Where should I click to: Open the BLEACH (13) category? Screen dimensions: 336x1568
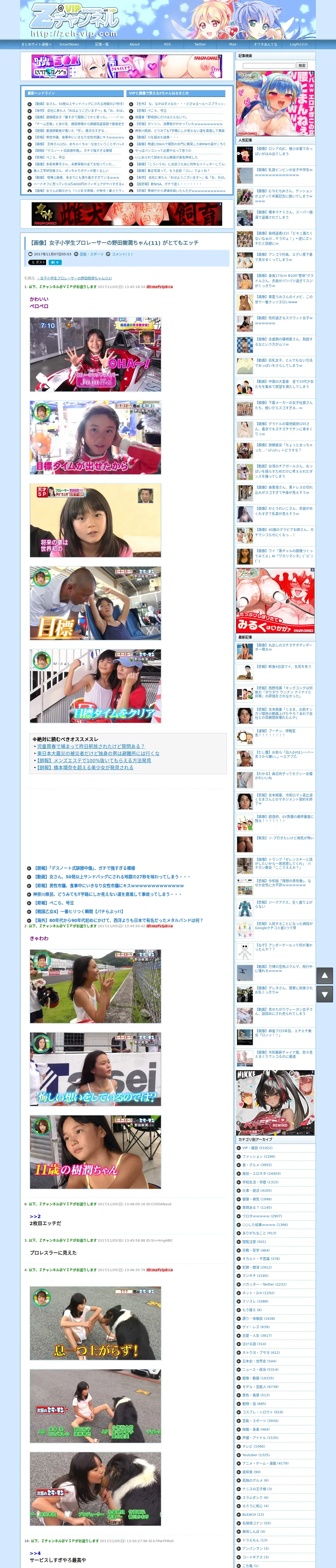[x=253, y=1514]
